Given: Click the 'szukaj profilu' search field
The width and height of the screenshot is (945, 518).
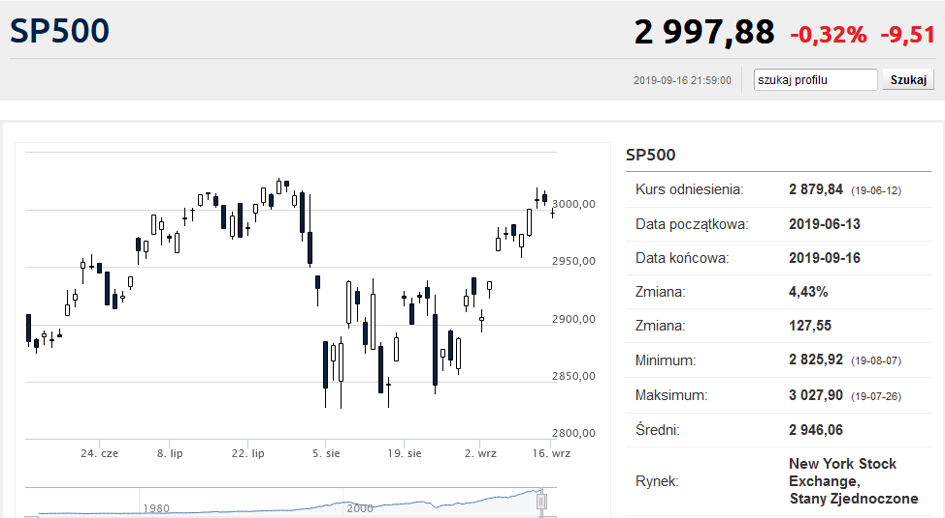Looking at the screenshot, I should coord(815,80).
